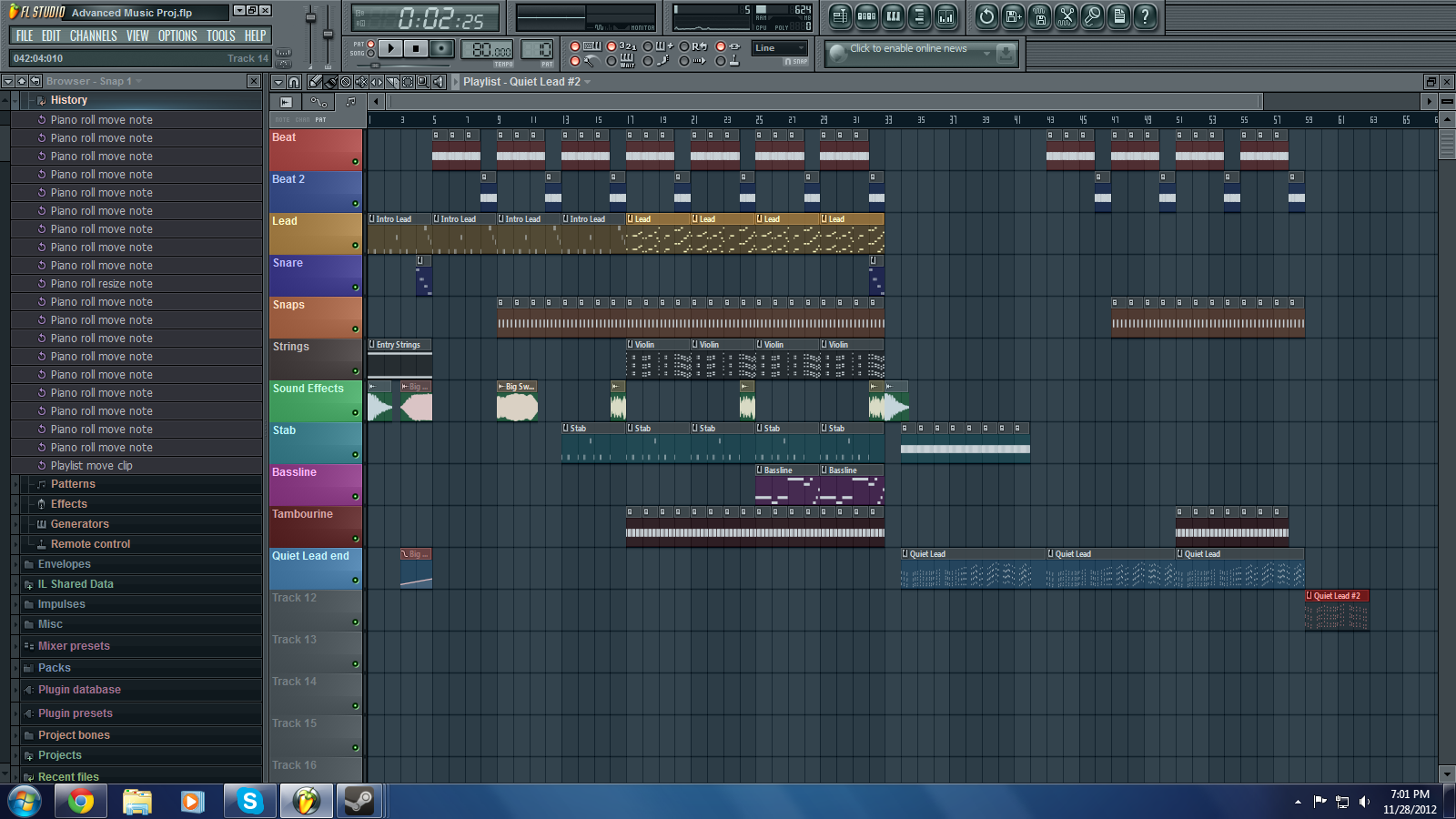Open the Mixer window button
Viewport: 1456px width, 819px height.
pyautogui.click(x=946, y=15)
